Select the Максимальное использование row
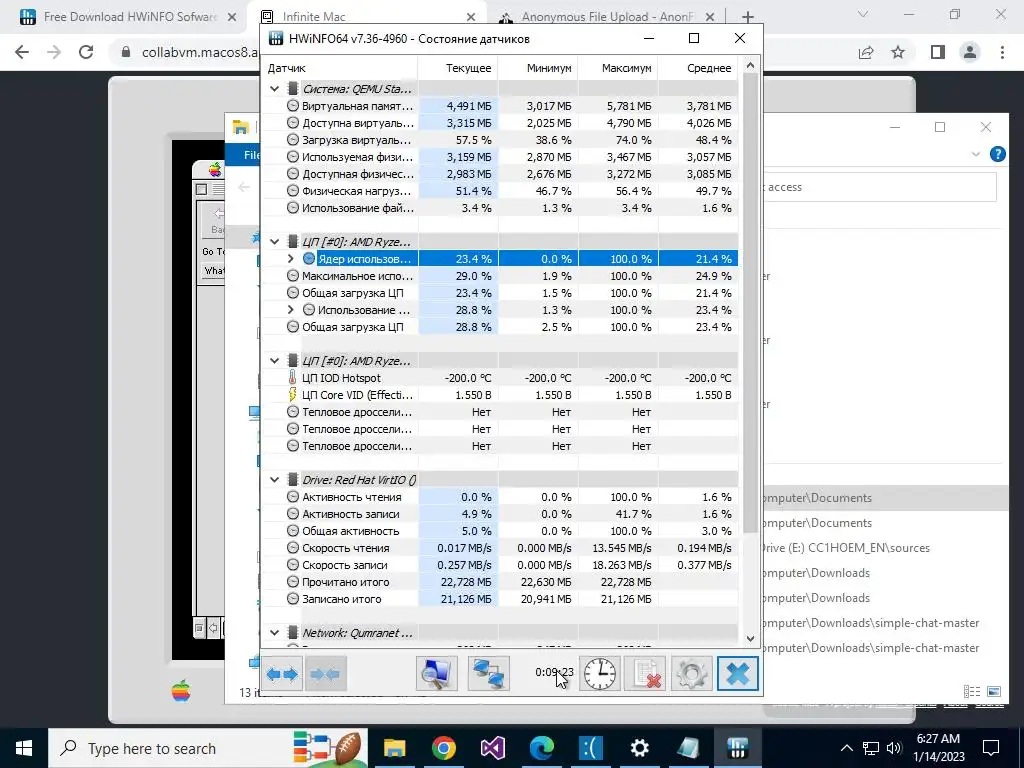Screen dimensions: 1024x768 click(x=500, y=276)
